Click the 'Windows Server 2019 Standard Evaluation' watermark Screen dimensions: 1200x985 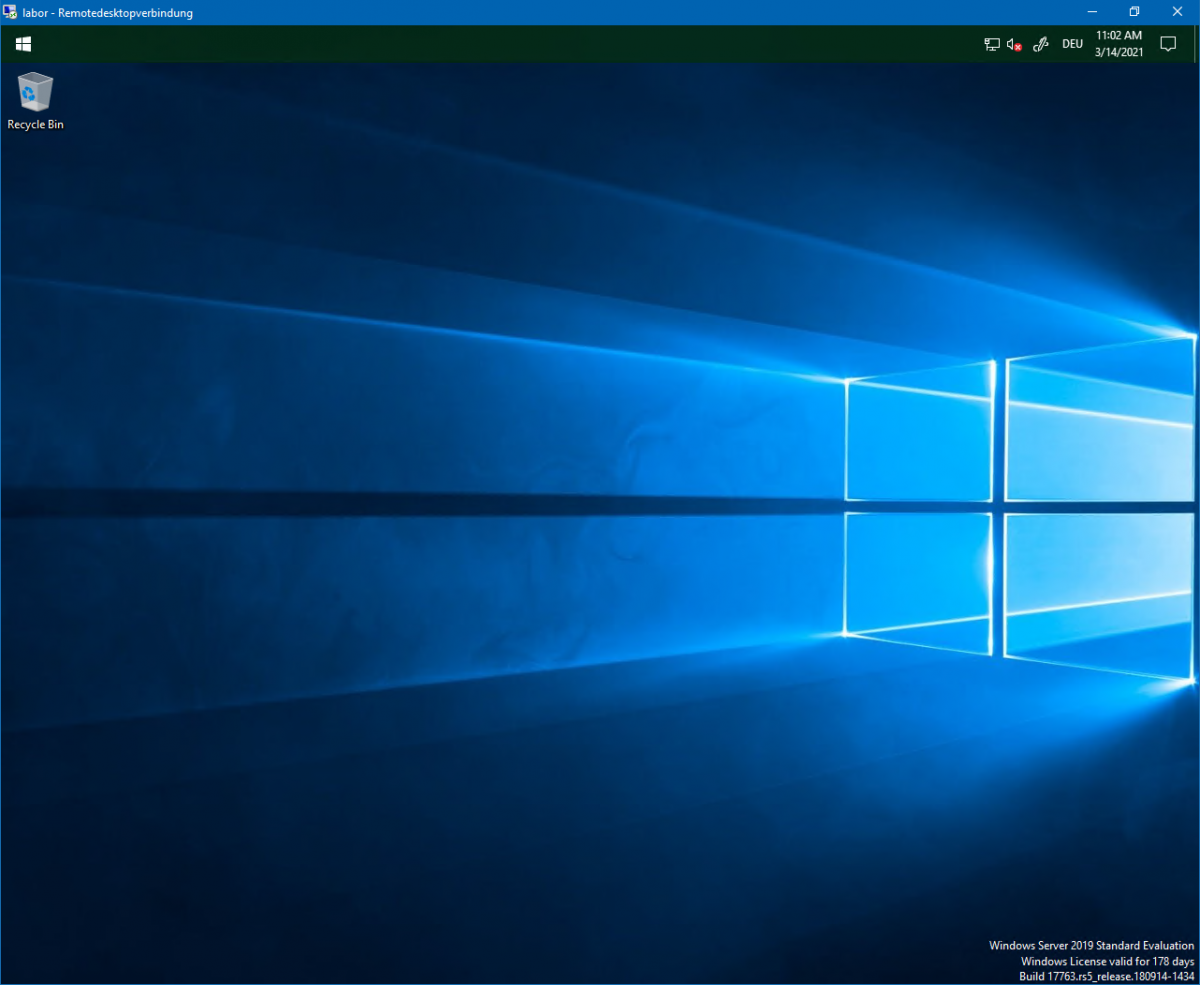coord(1091,945)
